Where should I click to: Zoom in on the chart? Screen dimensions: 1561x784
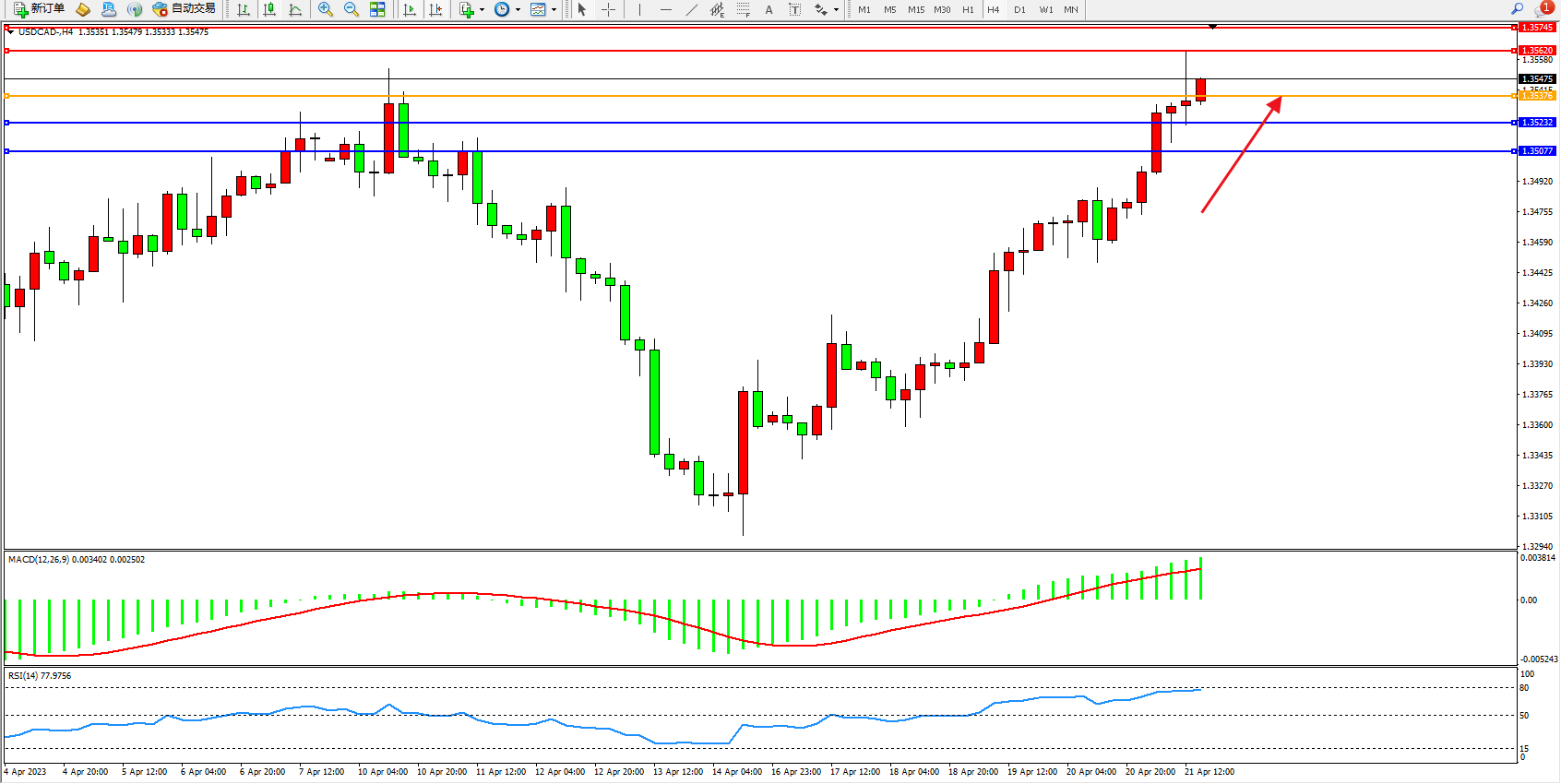click(x=325, y=9)
